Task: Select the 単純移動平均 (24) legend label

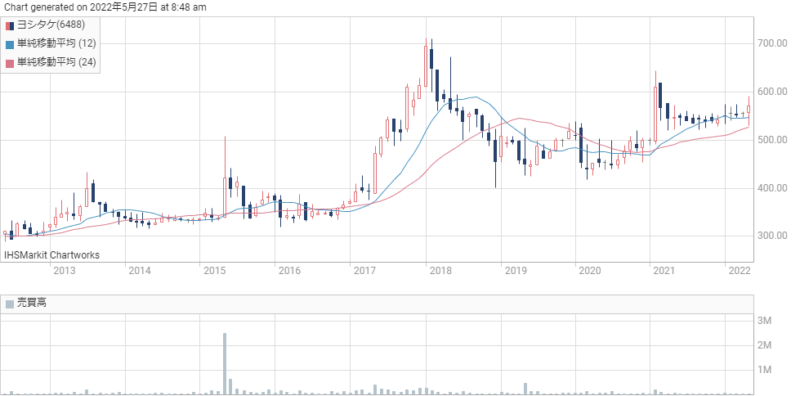Action: click(57, 62)
